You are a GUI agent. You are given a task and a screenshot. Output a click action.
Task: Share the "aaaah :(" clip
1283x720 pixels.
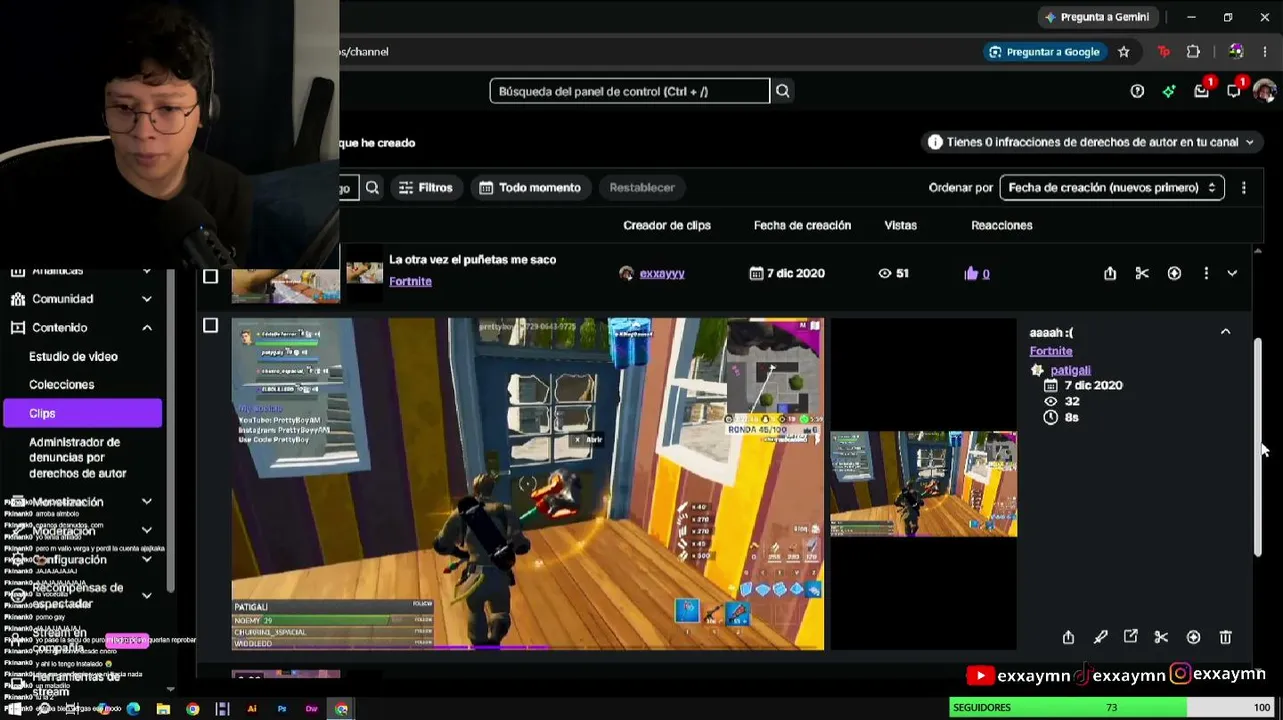pos(1068,637)
